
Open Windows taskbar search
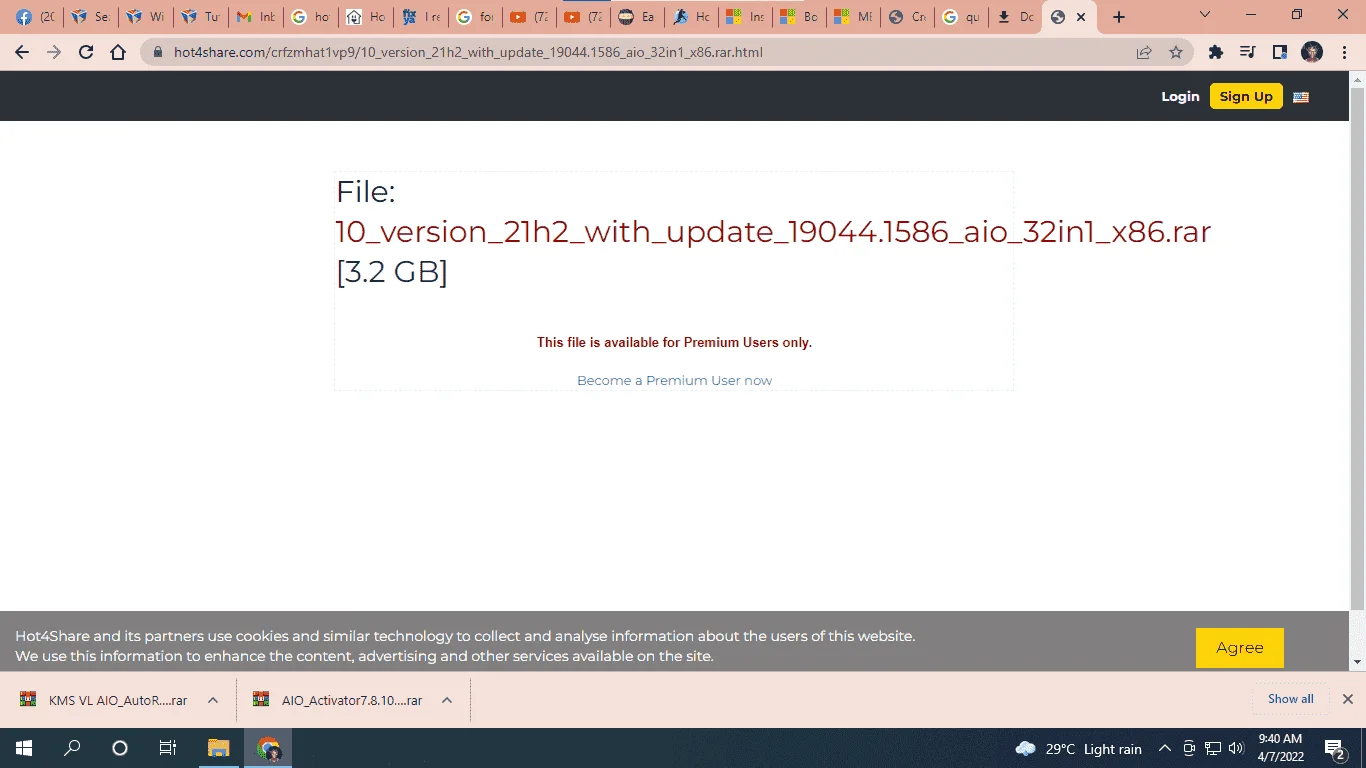click(x=72, y=748)
